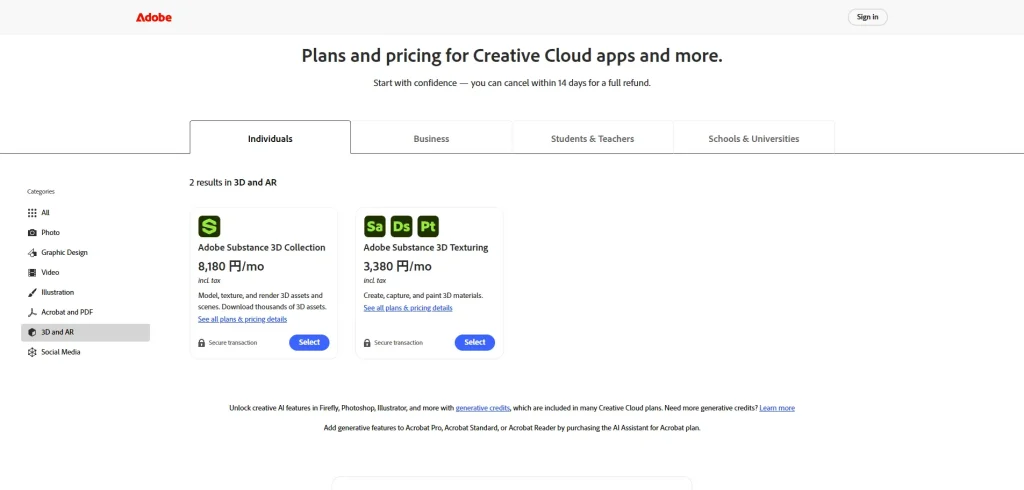
Task: Select the Adobe Substance 3D Texturing plan
Action: tap(475, 342)
